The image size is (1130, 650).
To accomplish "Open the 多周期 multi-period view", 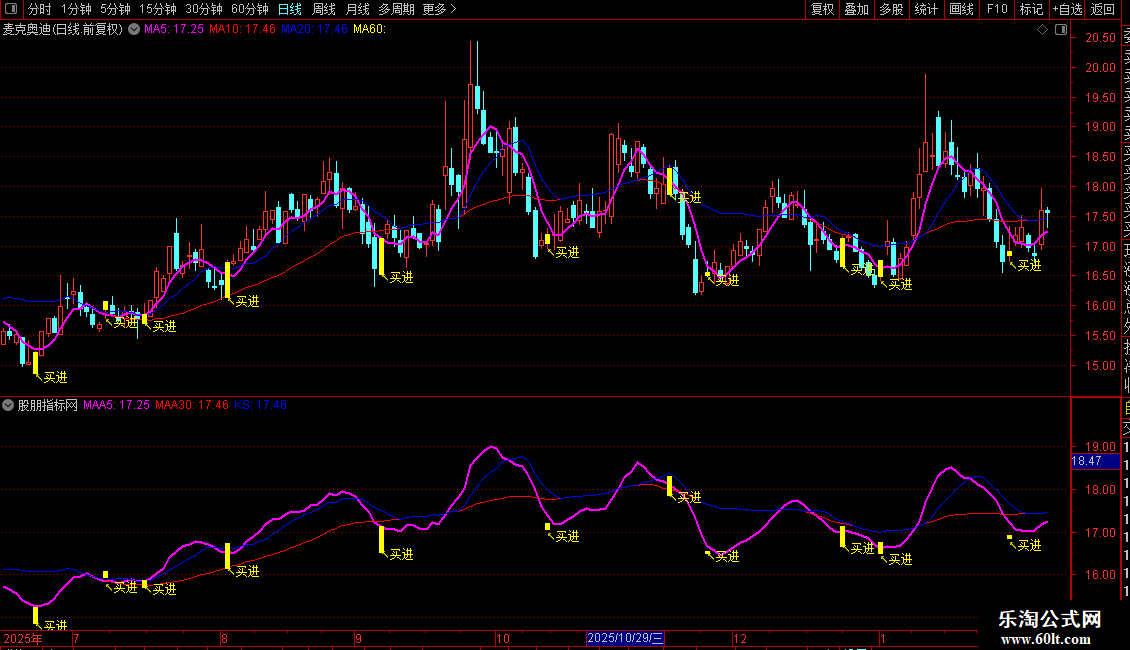I will point(396,9).
